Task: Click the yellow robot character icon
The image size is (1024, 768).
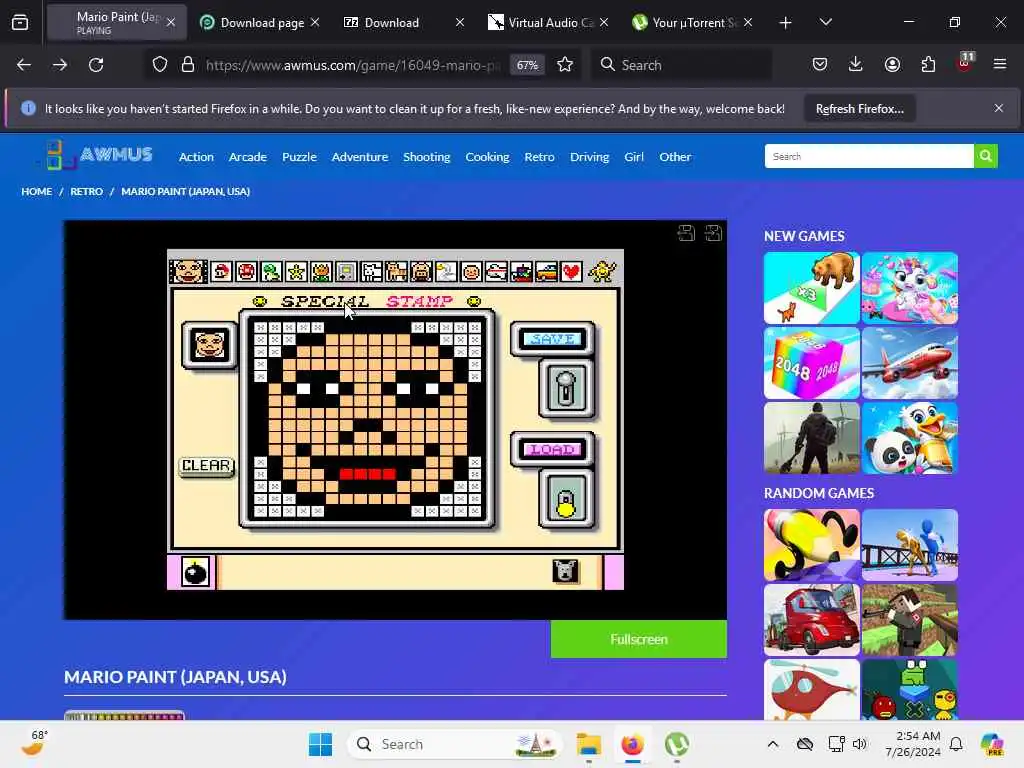Action: [601, 271]
